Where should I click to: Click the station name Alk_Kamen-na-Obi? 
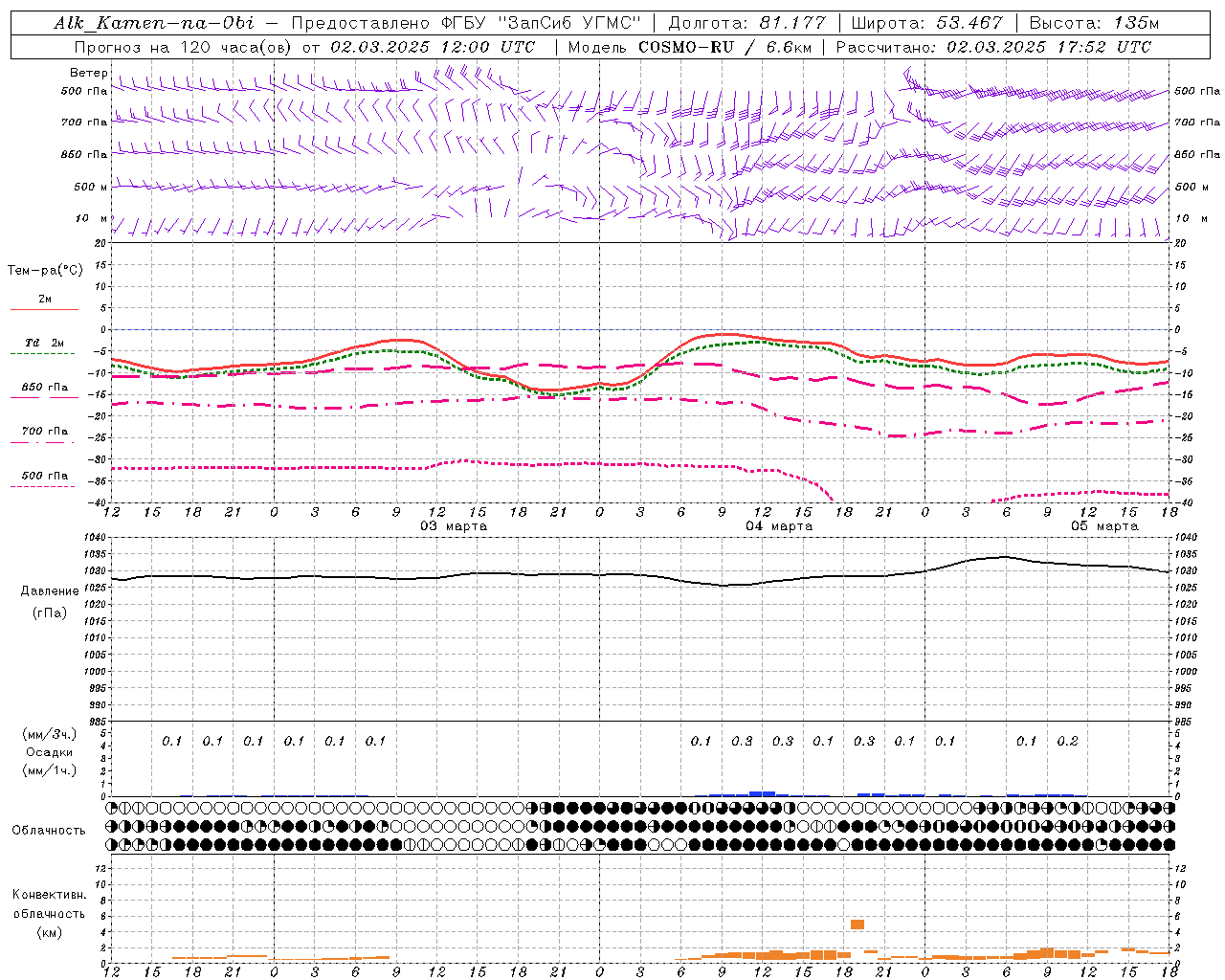tap(154, 24)
